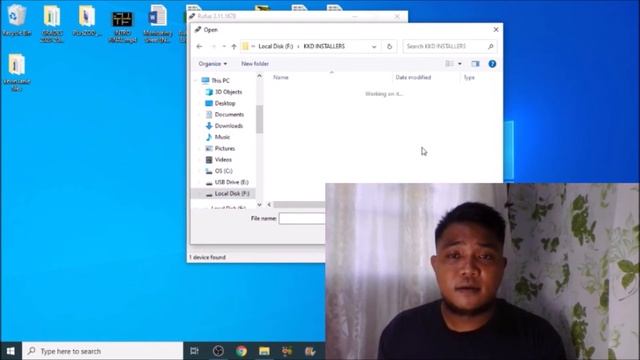
Task: Open File Explorer from taskbar
Action: click(264, 351)
